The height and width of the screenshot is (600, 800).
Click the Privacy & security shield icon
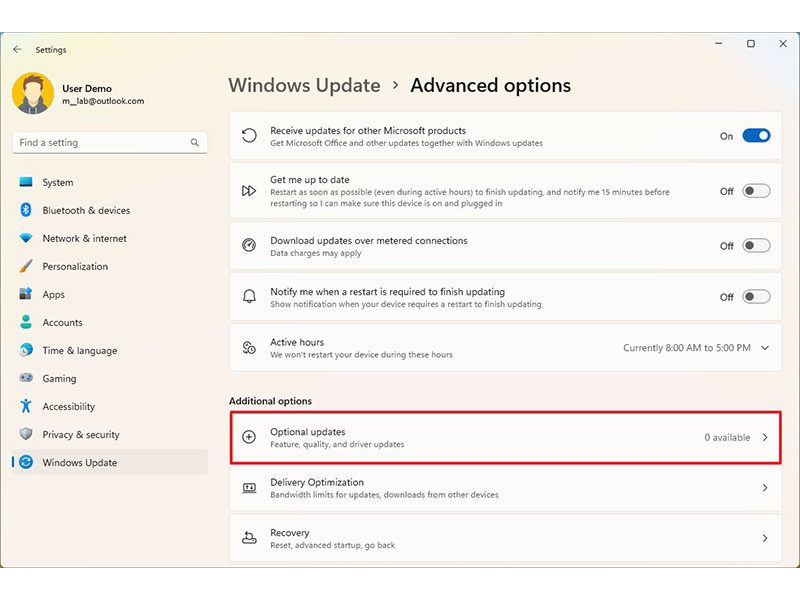(26, 434)
